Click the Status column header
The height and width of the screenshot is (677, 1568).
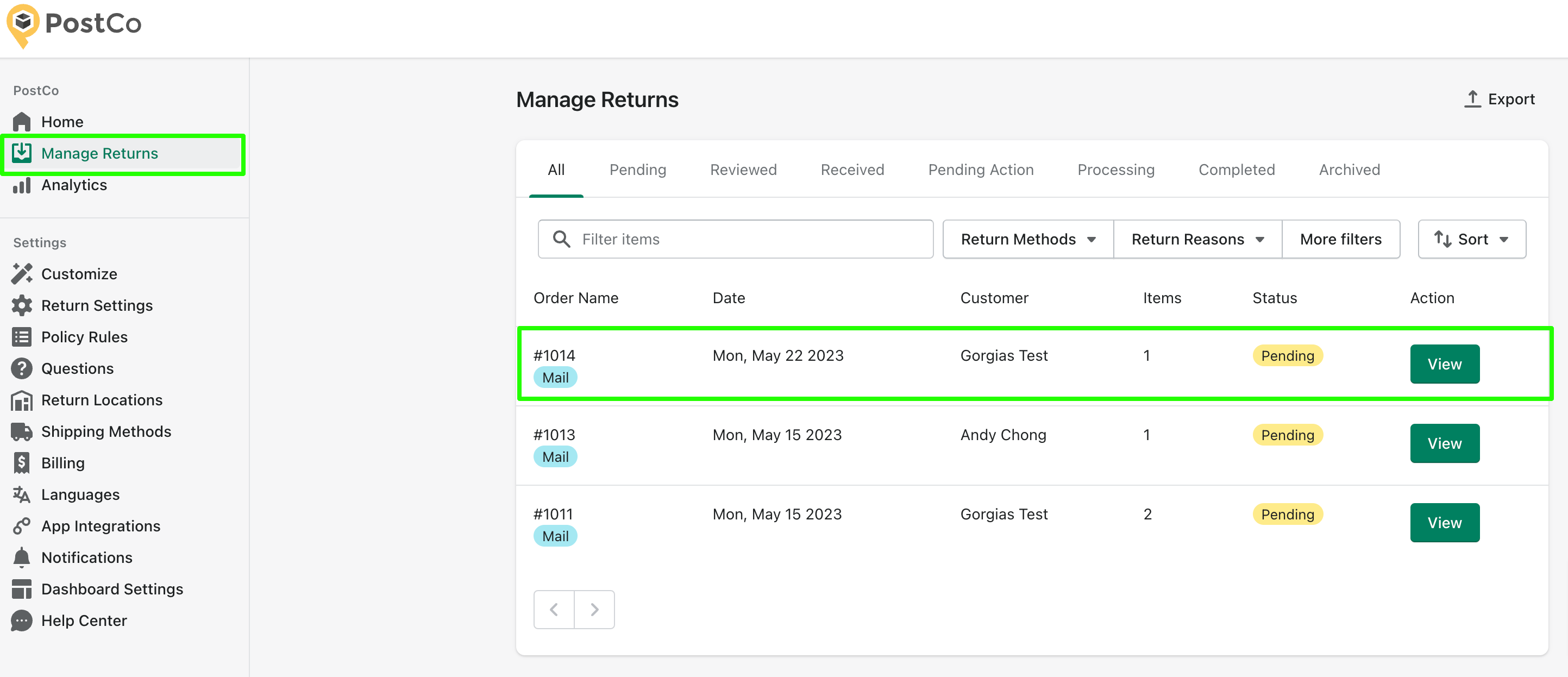[1275, 298]
